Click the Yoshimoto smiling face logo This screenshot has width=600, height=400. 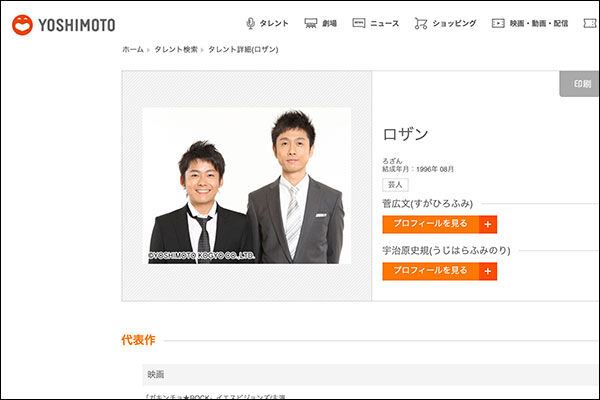[22, 25]
